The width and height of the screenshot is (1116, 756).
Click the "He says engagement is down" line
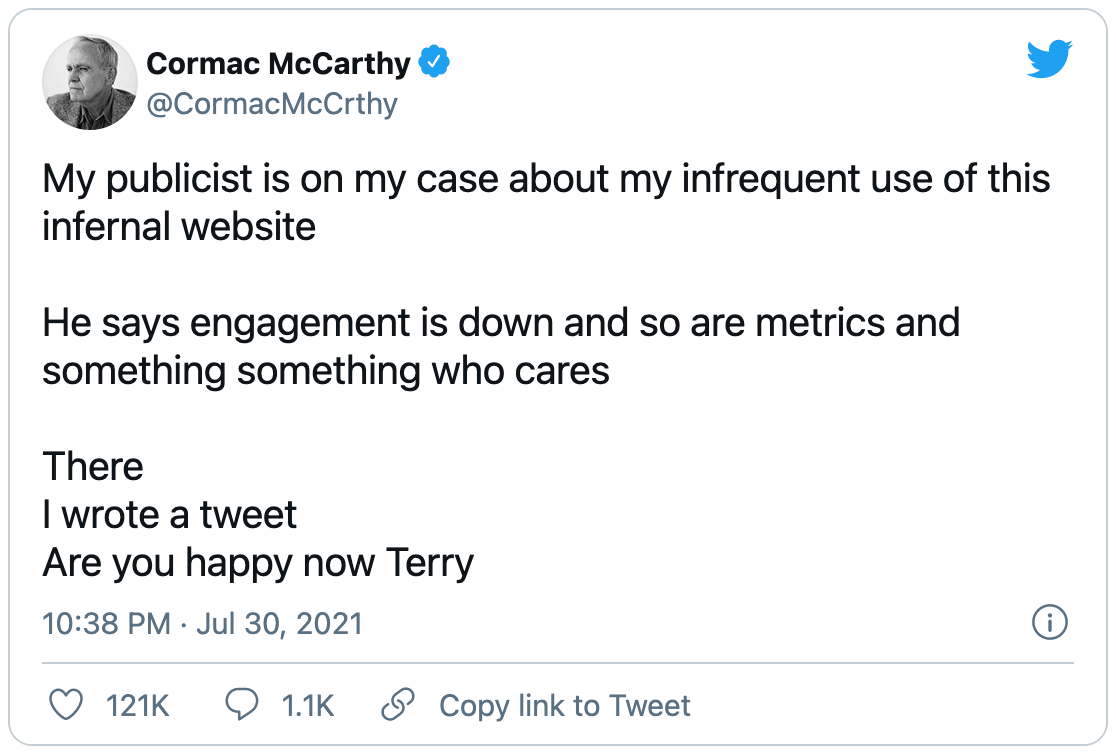[x=501, y=323]
